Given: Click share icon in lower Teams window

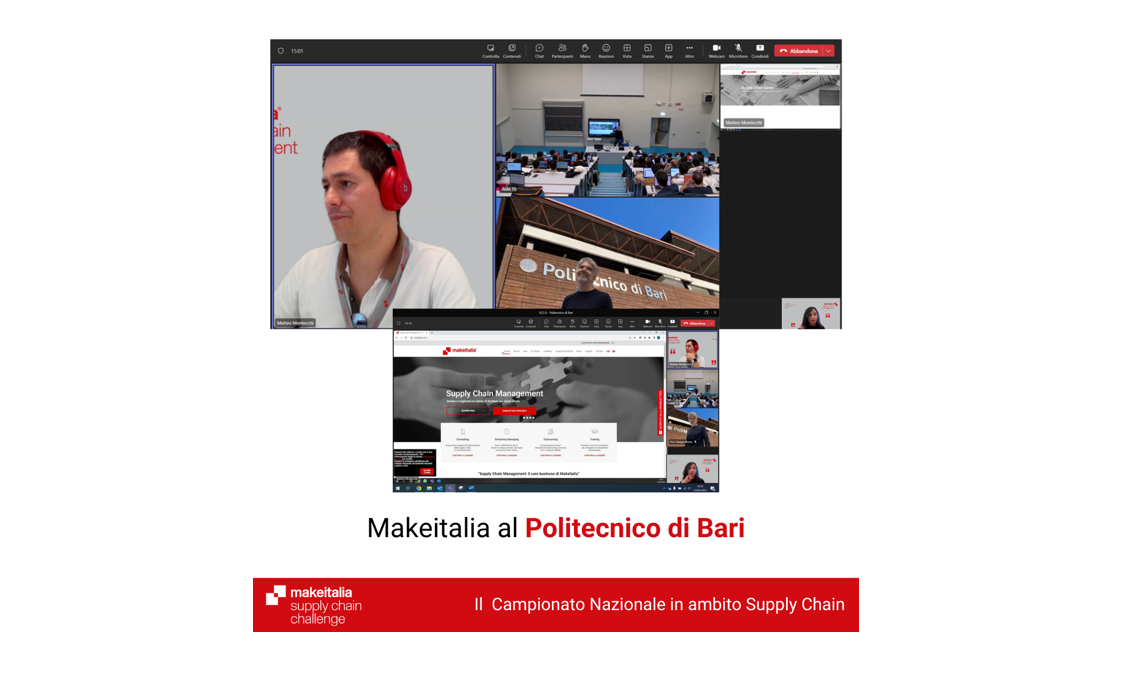Looking at the screenshot, I should [x=672, y=323].
